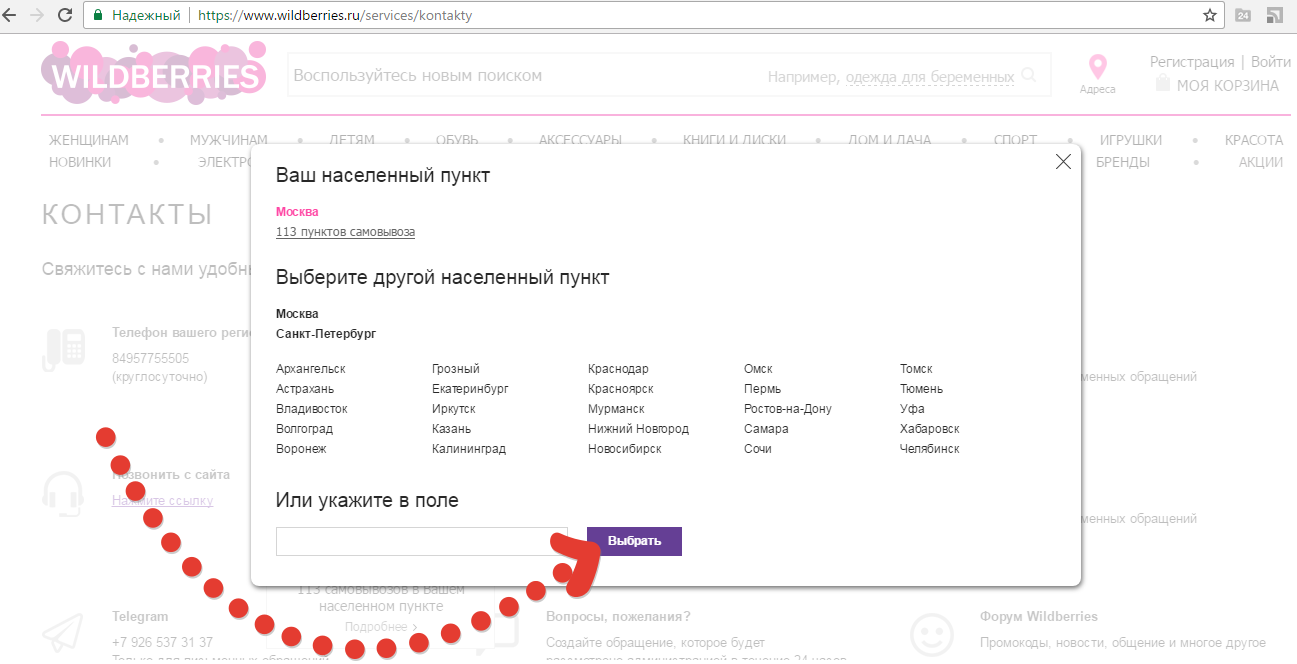This screenshot has height=664, width=1297.
Task: Choose Сочи city
Action: coord(758,449)
